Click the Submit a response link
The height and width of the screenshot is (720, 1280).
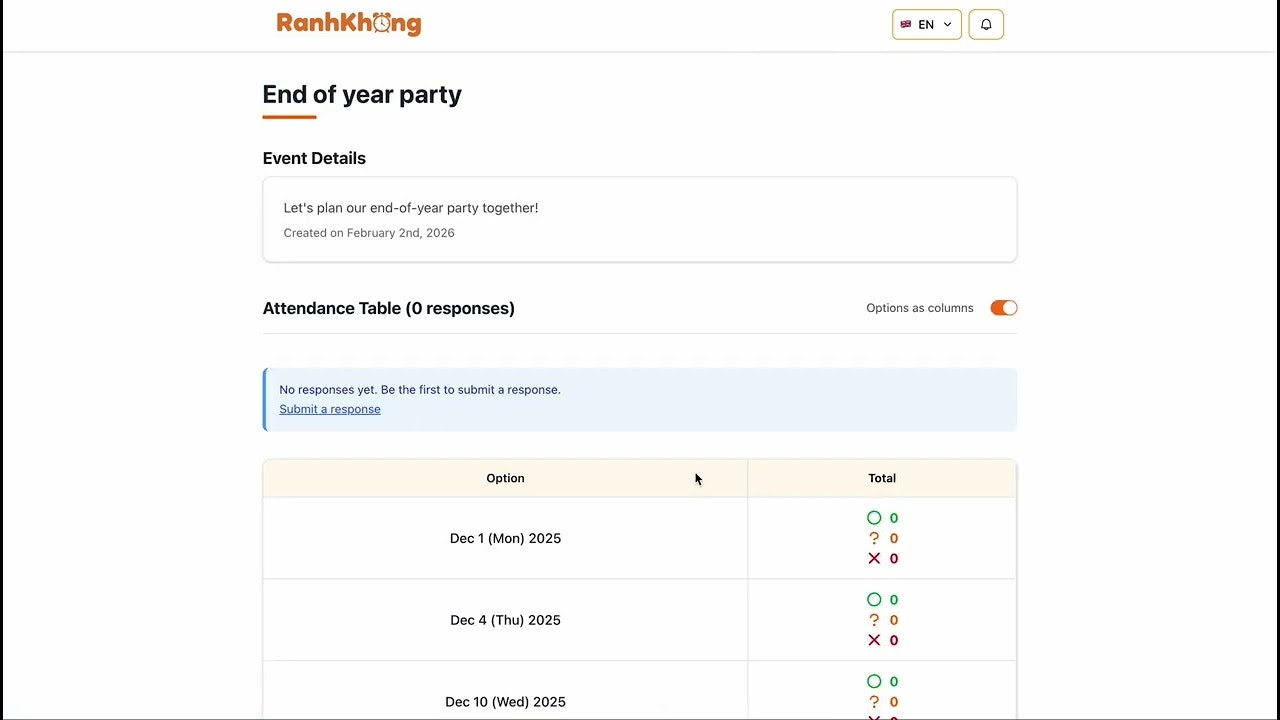[x=330, y=409]
